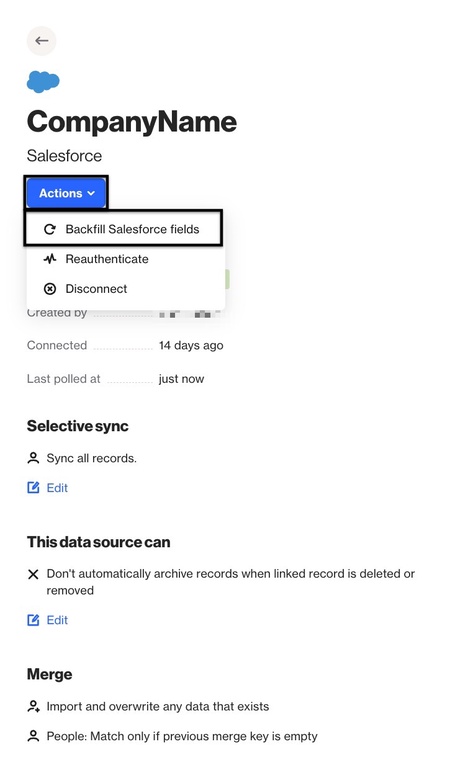The image size is (450, 757).
Task: Edit the This data source can settings
Action: [47, 620]
